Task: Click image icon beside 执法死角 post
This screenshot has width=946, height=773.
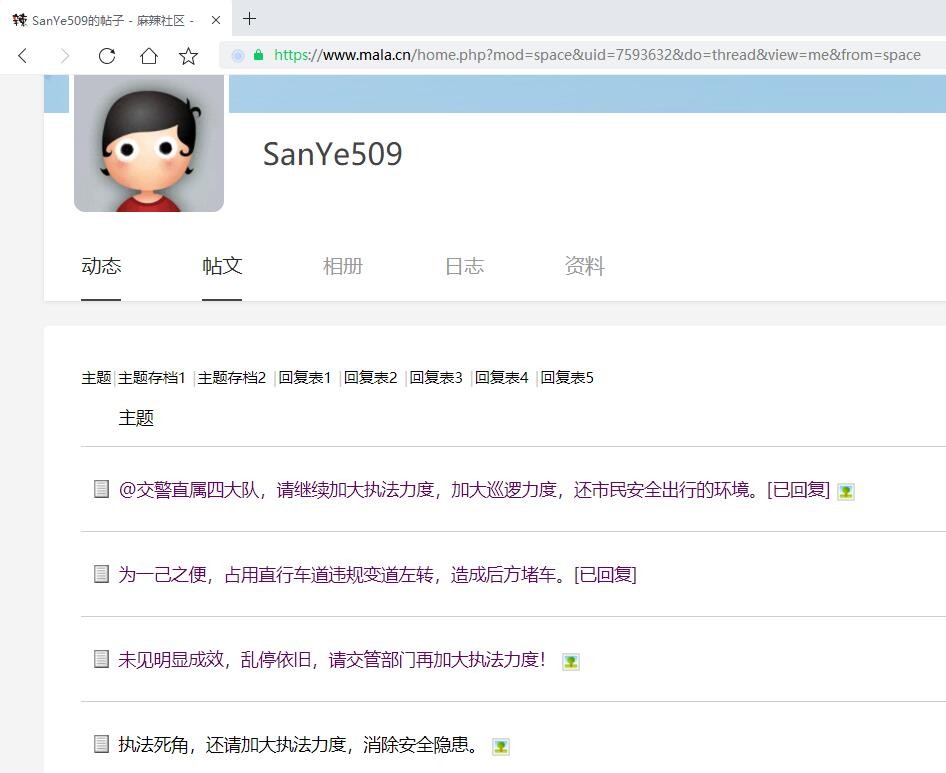Action: click(501, 746)
